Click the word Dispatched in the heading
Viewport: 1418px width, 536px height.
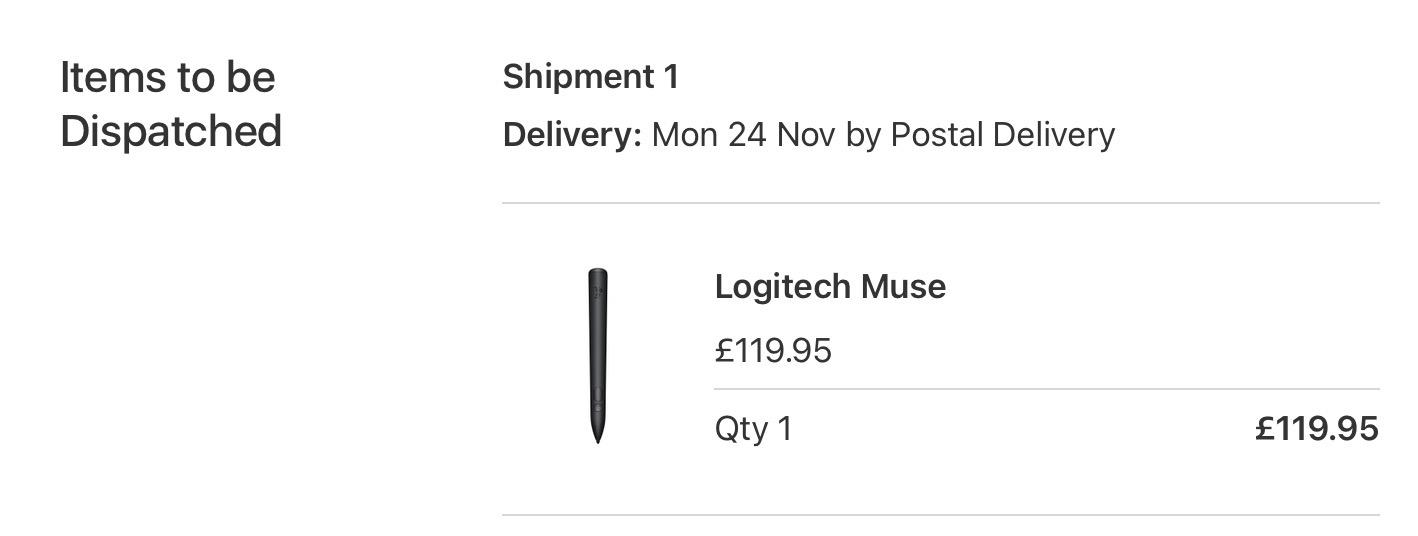coord(170,132)
